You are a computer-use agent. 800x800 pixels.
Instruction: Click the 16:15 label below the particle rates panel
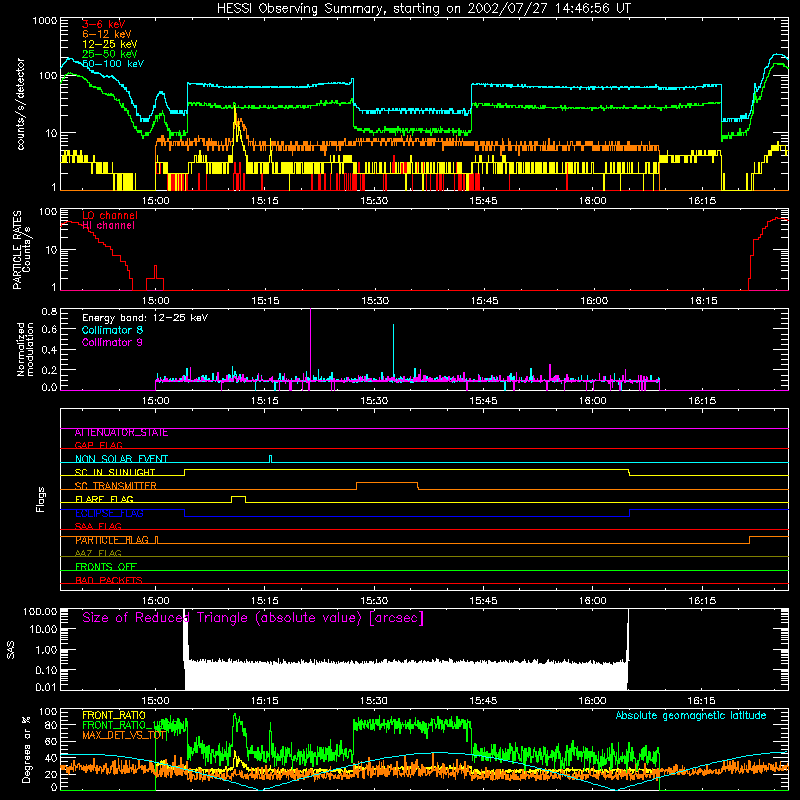pos(703,301)
